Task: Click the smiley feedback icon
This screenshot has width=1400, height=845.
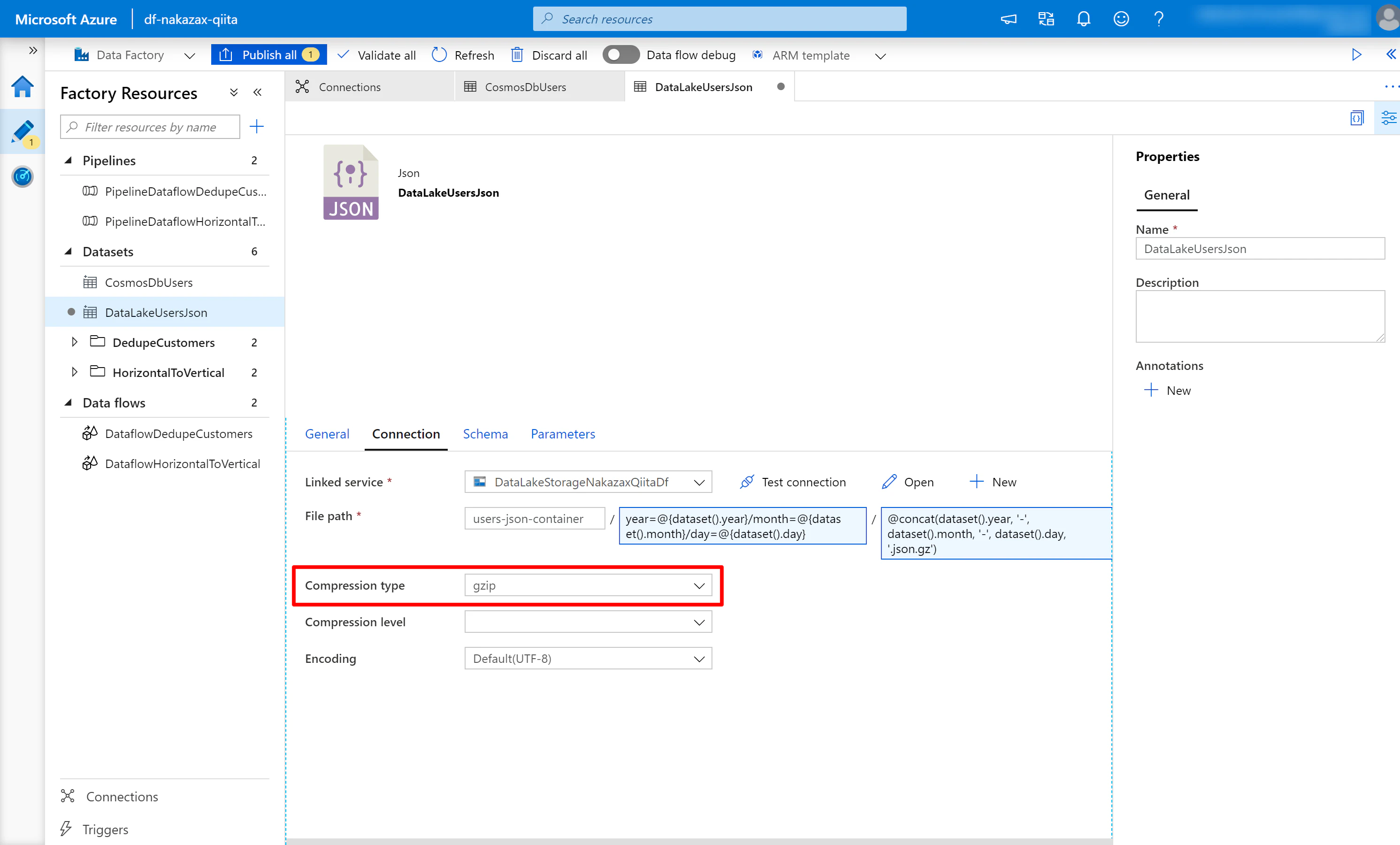Action: click(x=1121, y=19)
